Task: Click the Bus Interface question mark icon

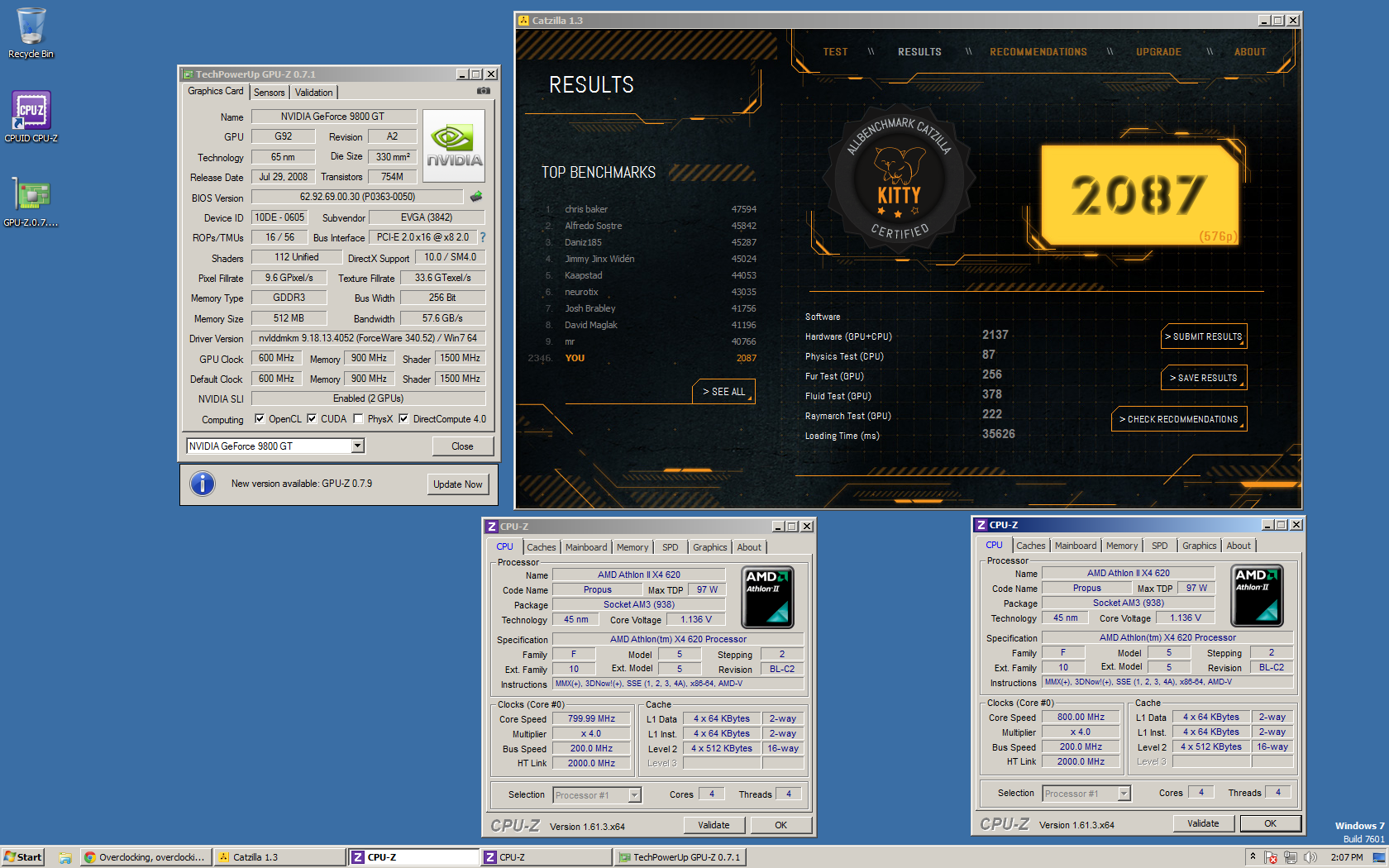Action: pos(483,237)
